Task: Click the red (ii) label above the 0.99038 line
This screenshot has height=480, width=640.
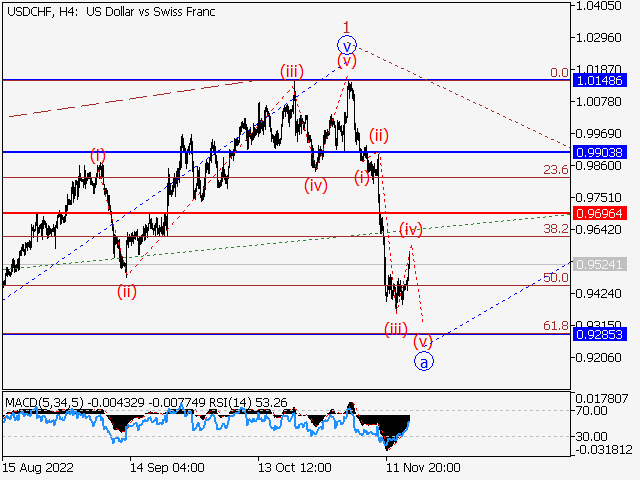Action: tap(379, 136)
